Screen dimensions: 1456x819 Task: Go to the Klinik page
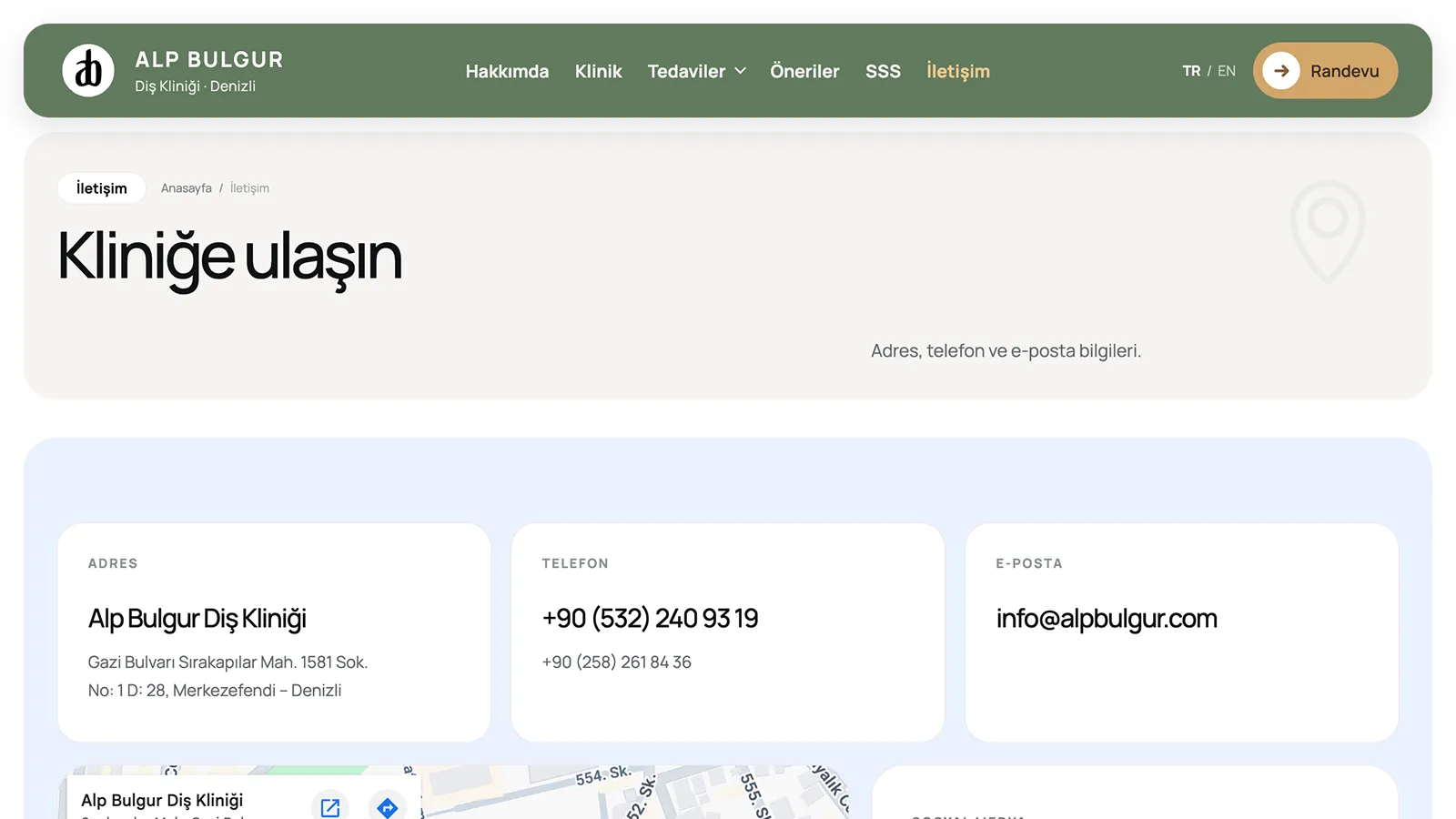[599, 71]
